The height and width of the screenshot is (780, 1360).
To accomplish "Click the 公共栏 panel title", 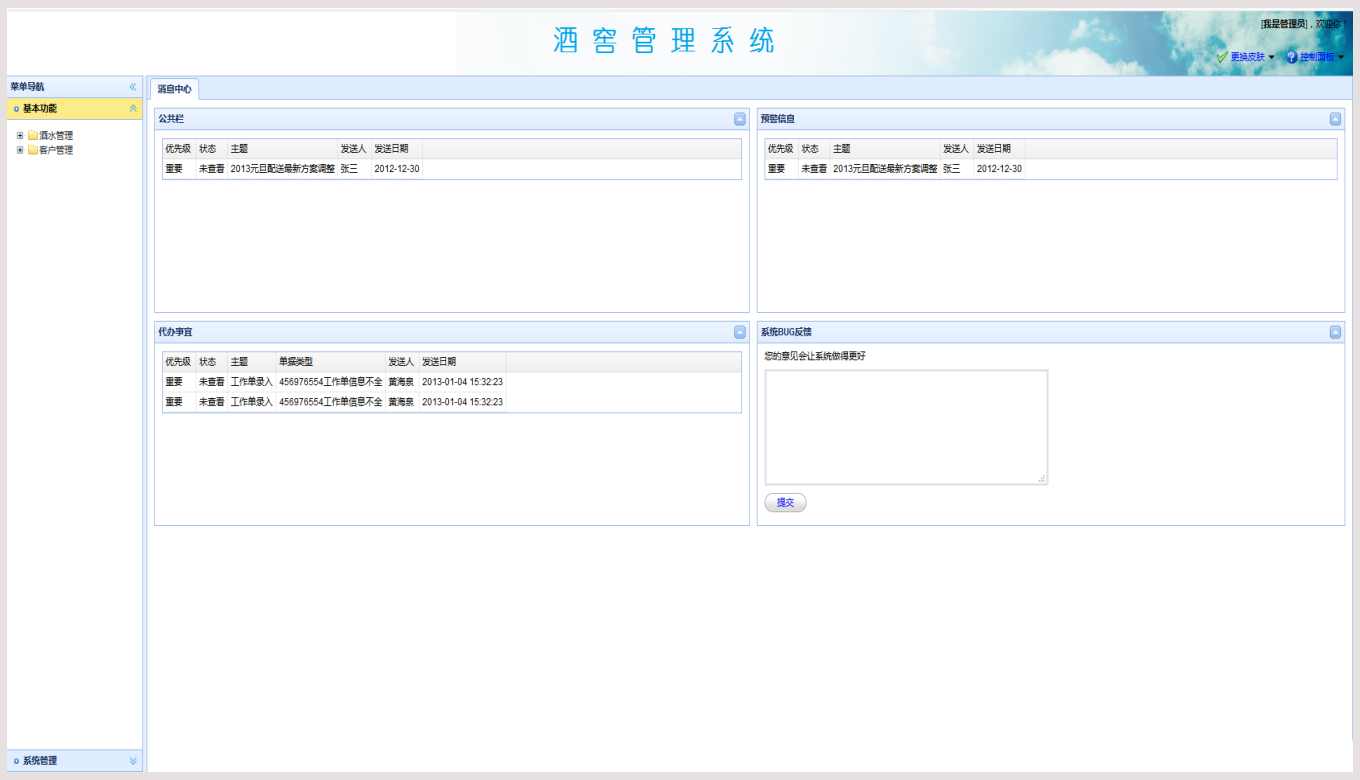I will [x=171, y=119].
